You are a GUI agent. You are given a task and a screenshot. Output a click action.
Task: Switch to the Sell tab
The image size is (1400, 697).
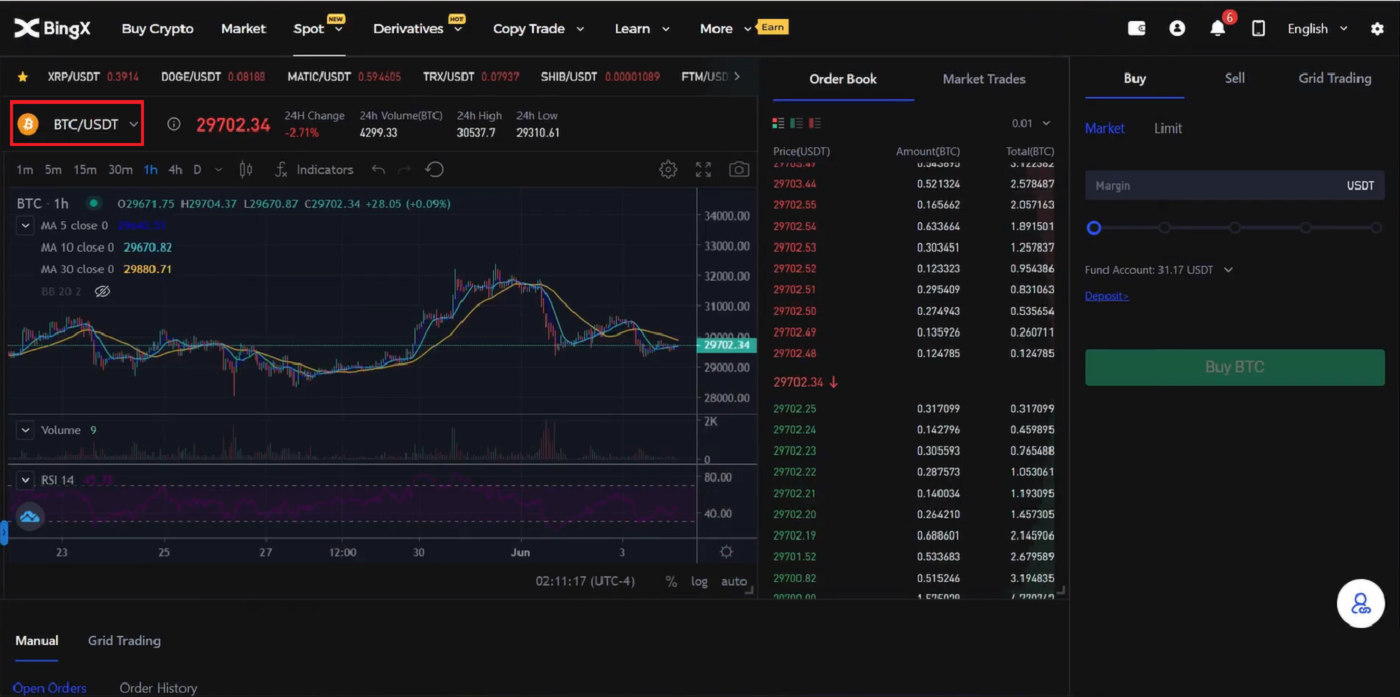(1235, 78)
